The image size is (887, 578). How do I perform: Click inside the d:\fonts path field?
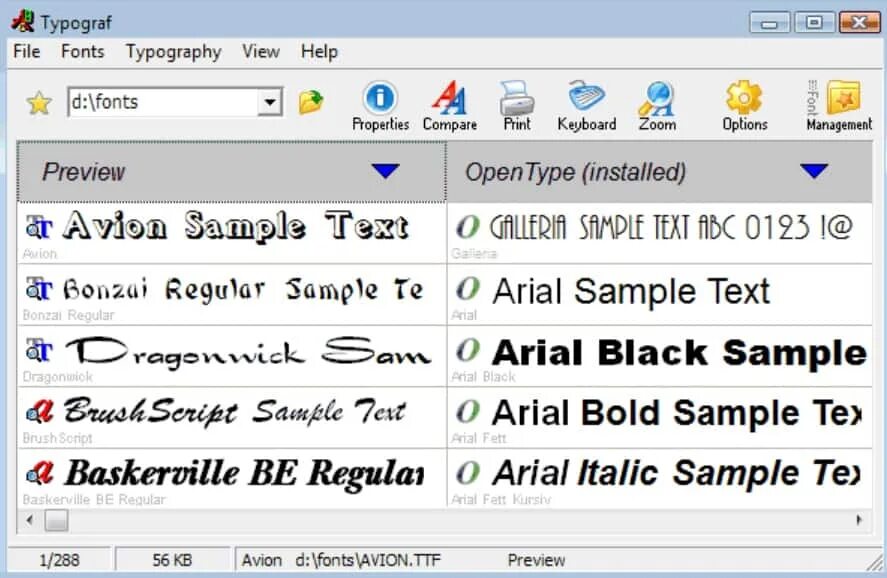tap(163, 102)
